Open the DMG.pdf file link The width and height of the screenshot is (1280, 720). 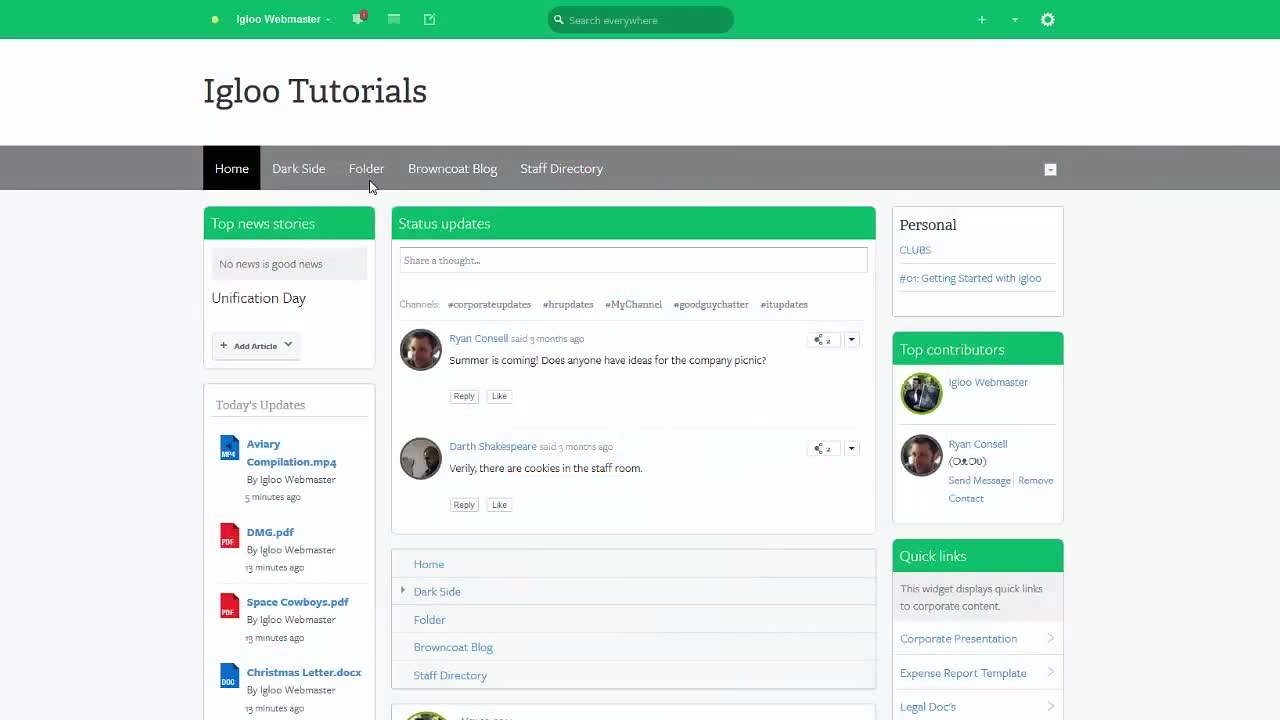coord(270,532)
